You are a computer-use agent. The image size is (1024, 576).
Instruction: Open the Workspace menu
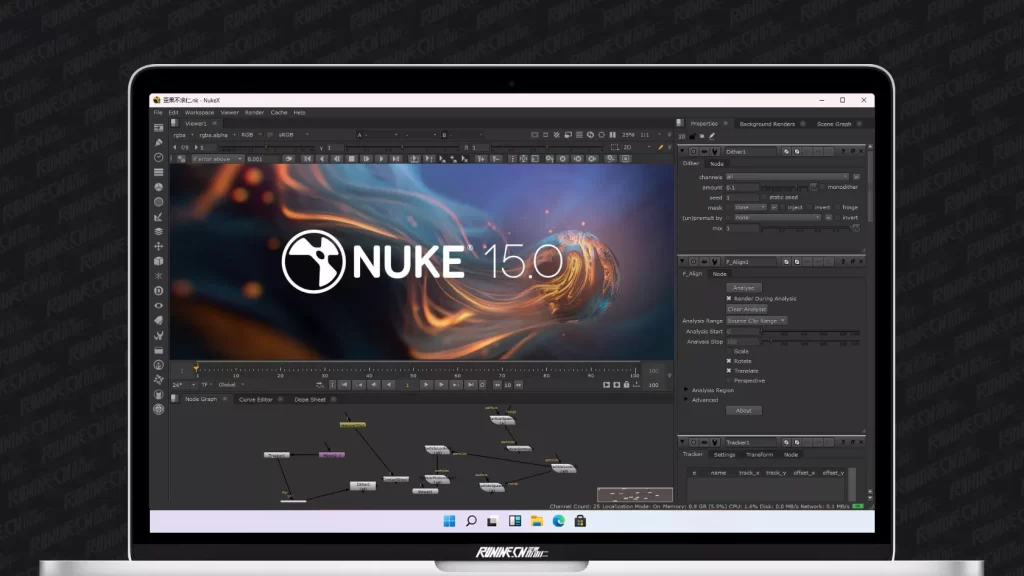click(199, 112)
